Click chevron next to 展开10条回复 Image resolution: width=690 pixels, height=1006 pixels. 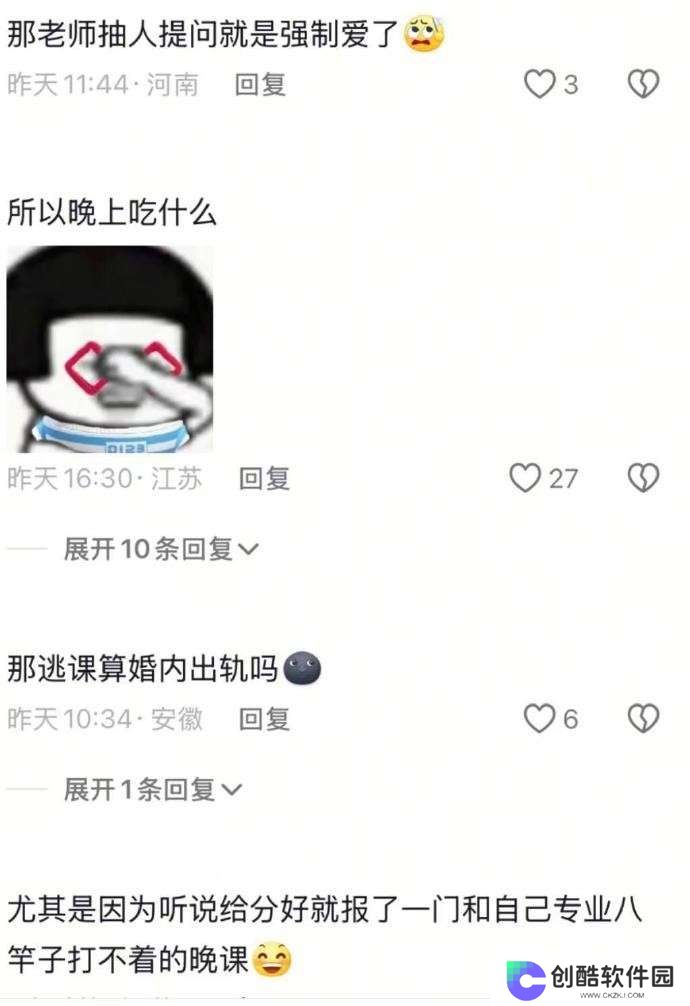(x=248, y=550)
